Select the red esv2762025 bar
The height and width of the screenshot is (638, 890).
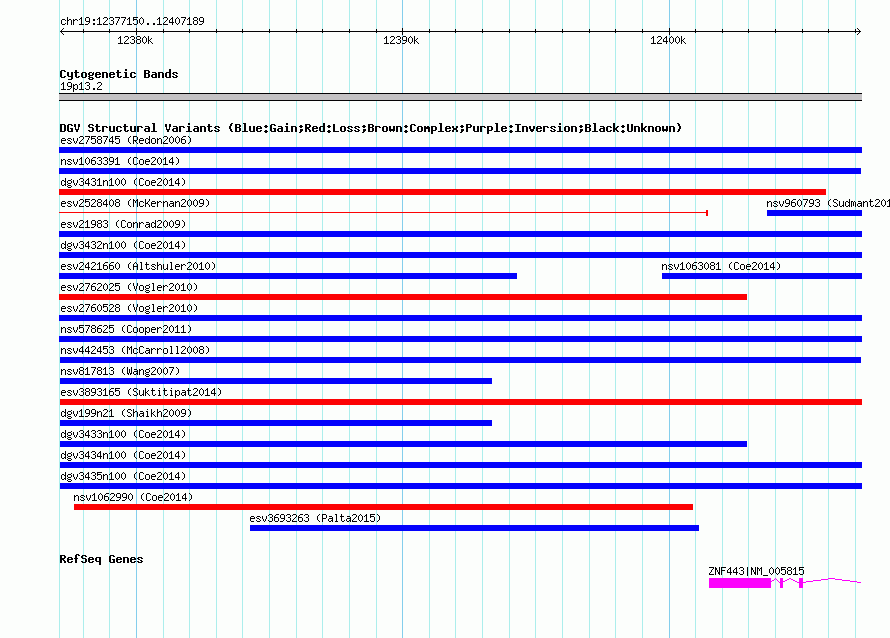tap(403, 297)
